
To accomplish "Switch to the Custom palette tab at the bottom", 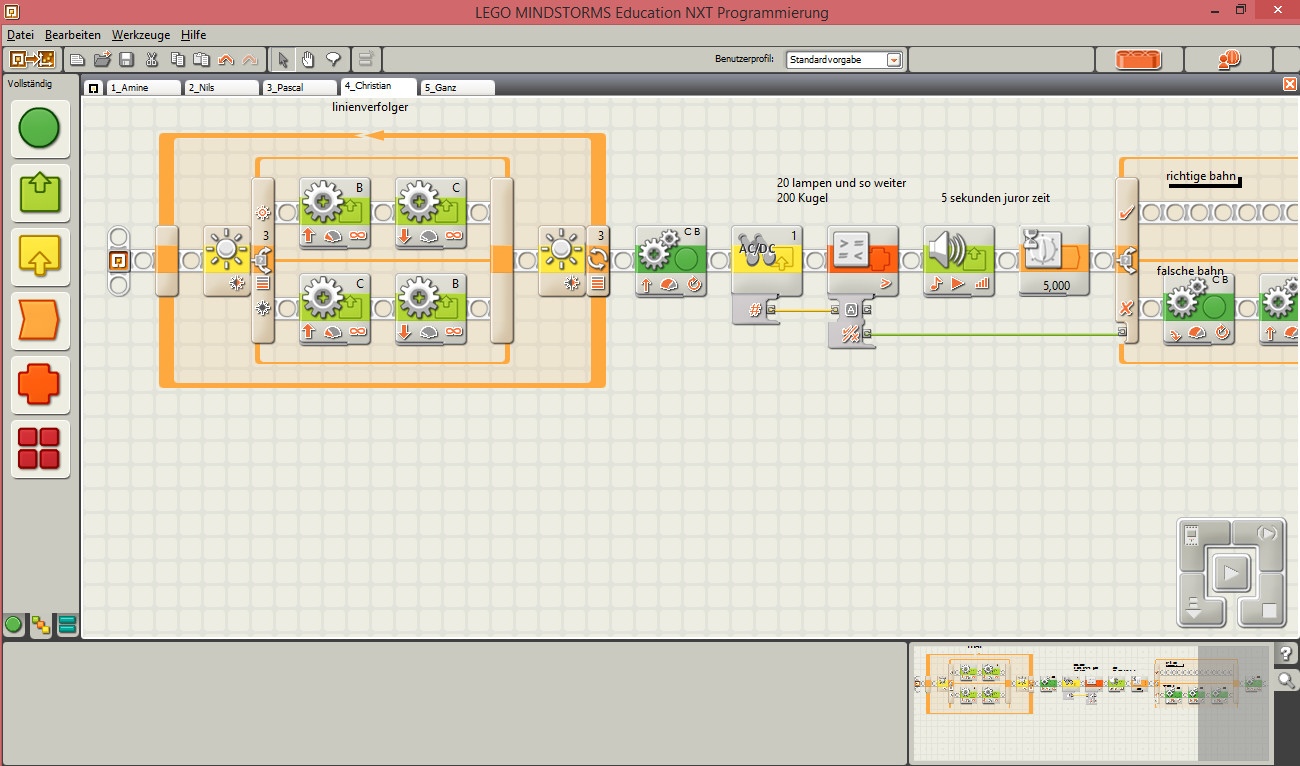I will pos(67,626).
